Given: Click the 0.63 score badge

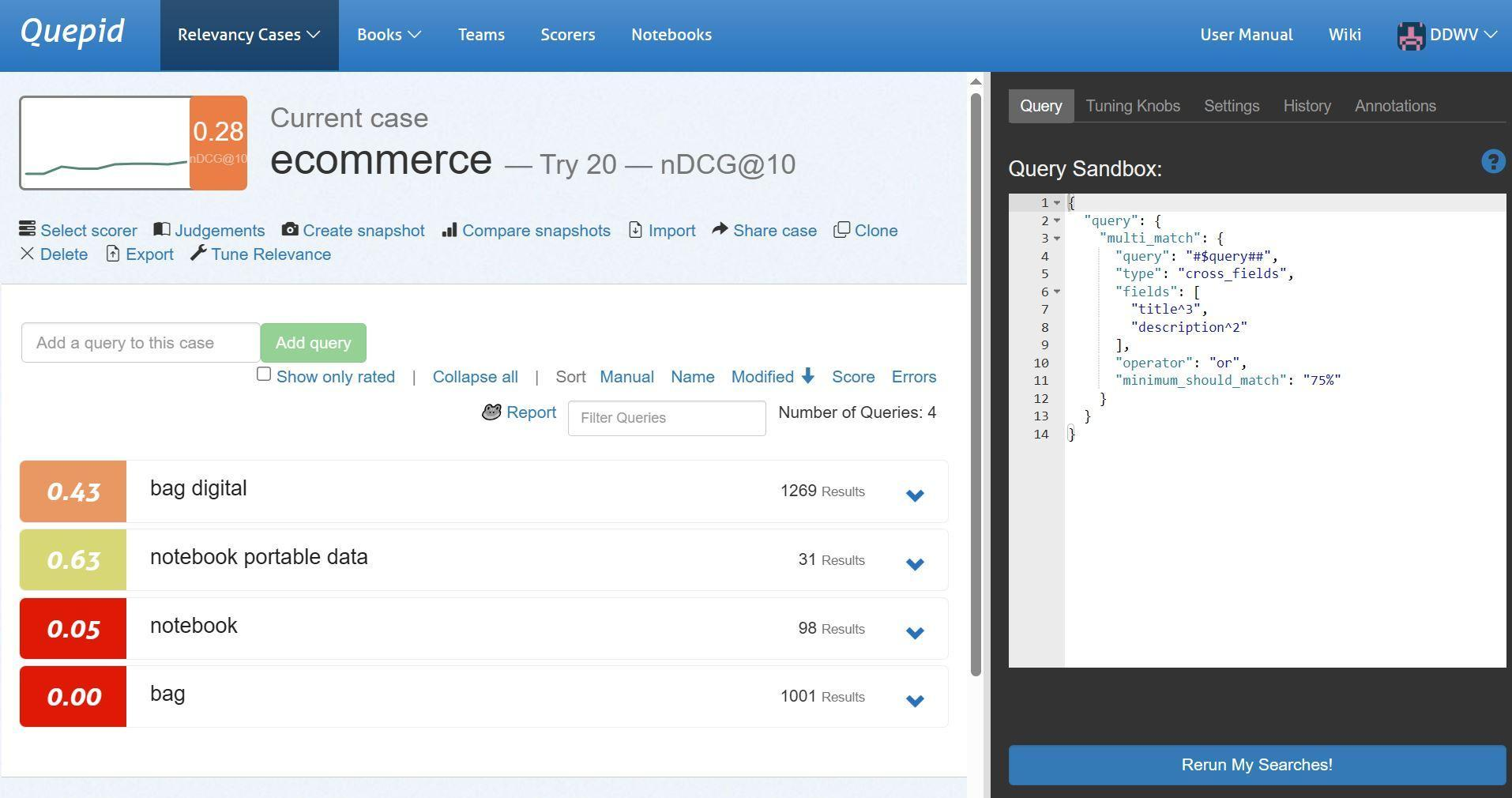Looking at the screenshot, I should 73,560.
